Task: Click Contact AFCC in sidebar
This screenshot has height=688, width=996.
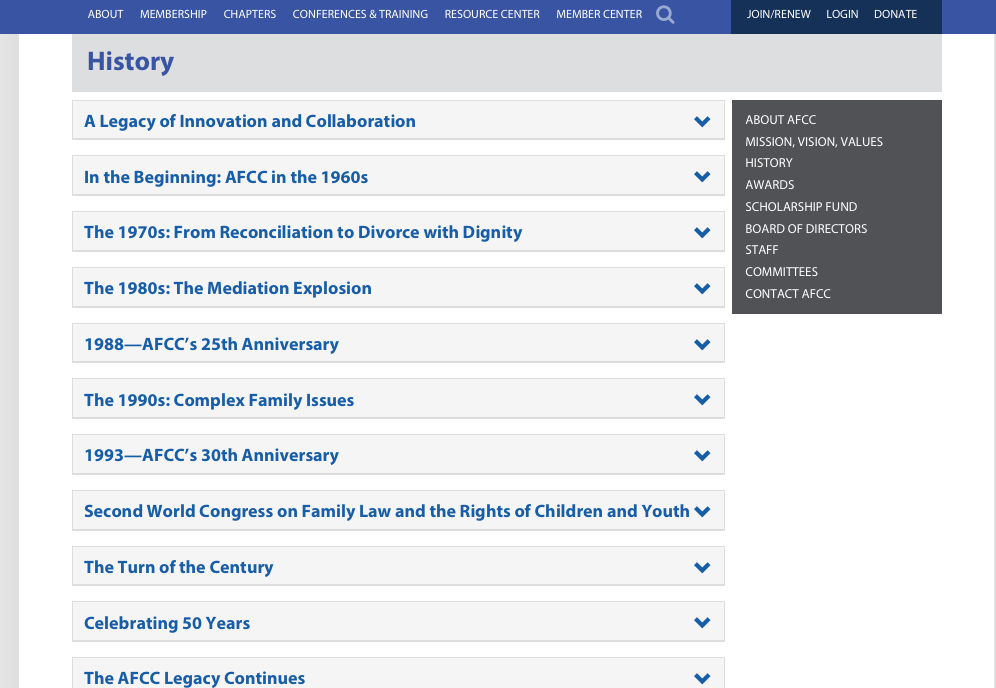Action: (788, 294)
